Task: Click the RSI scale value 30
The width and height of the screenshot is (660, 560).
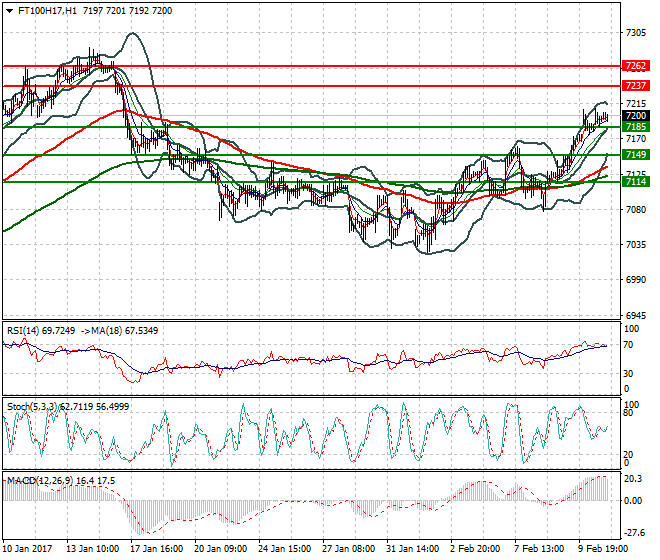Action: [628, 374]
